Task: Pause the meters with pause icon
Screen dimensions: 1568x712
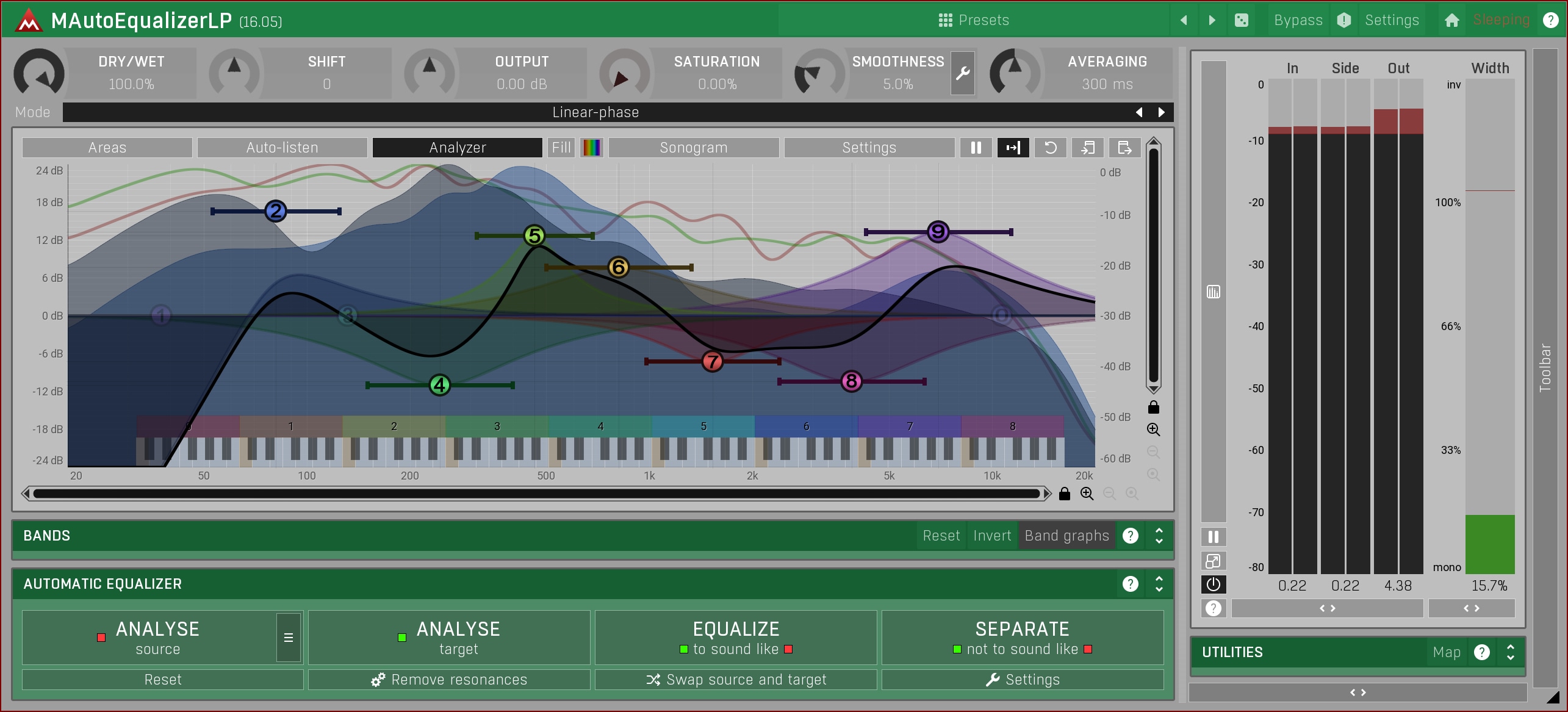Action: pos(1214,537)
